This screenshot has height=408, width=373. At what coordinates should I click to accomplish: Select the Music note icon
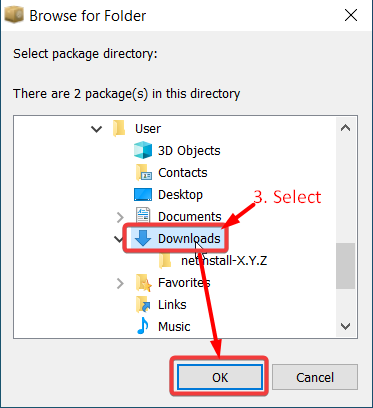pyautogui.click(x=143, y=326)
